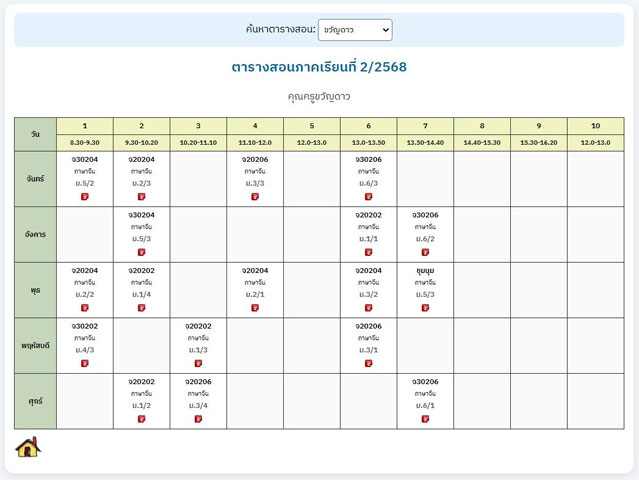Click red icon in Monday period 1 ม.5/2
The width and height of the screenshot is (639, 480).
click(85, 197)
